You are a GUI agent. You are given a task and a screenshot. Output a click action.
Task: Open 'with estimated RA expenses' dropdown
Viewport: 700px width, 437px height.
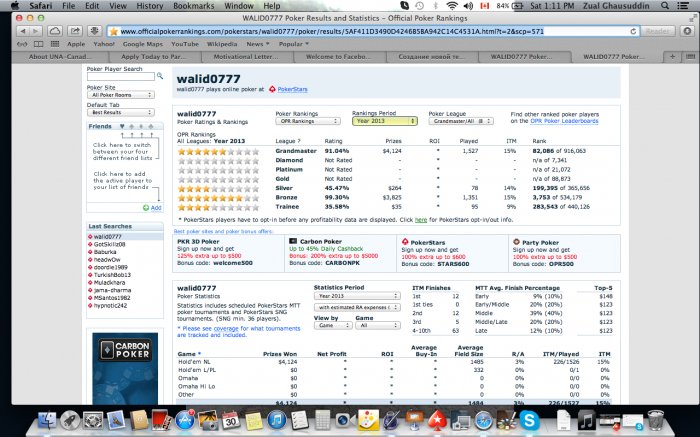[357, 307]
